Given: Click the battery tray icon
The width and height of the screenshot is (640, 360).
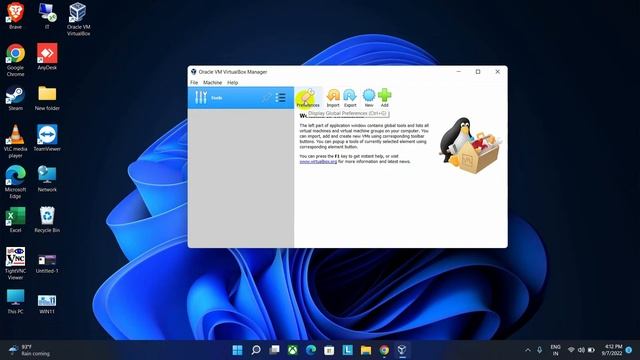Looking at the screenshot, I should 591,350.
